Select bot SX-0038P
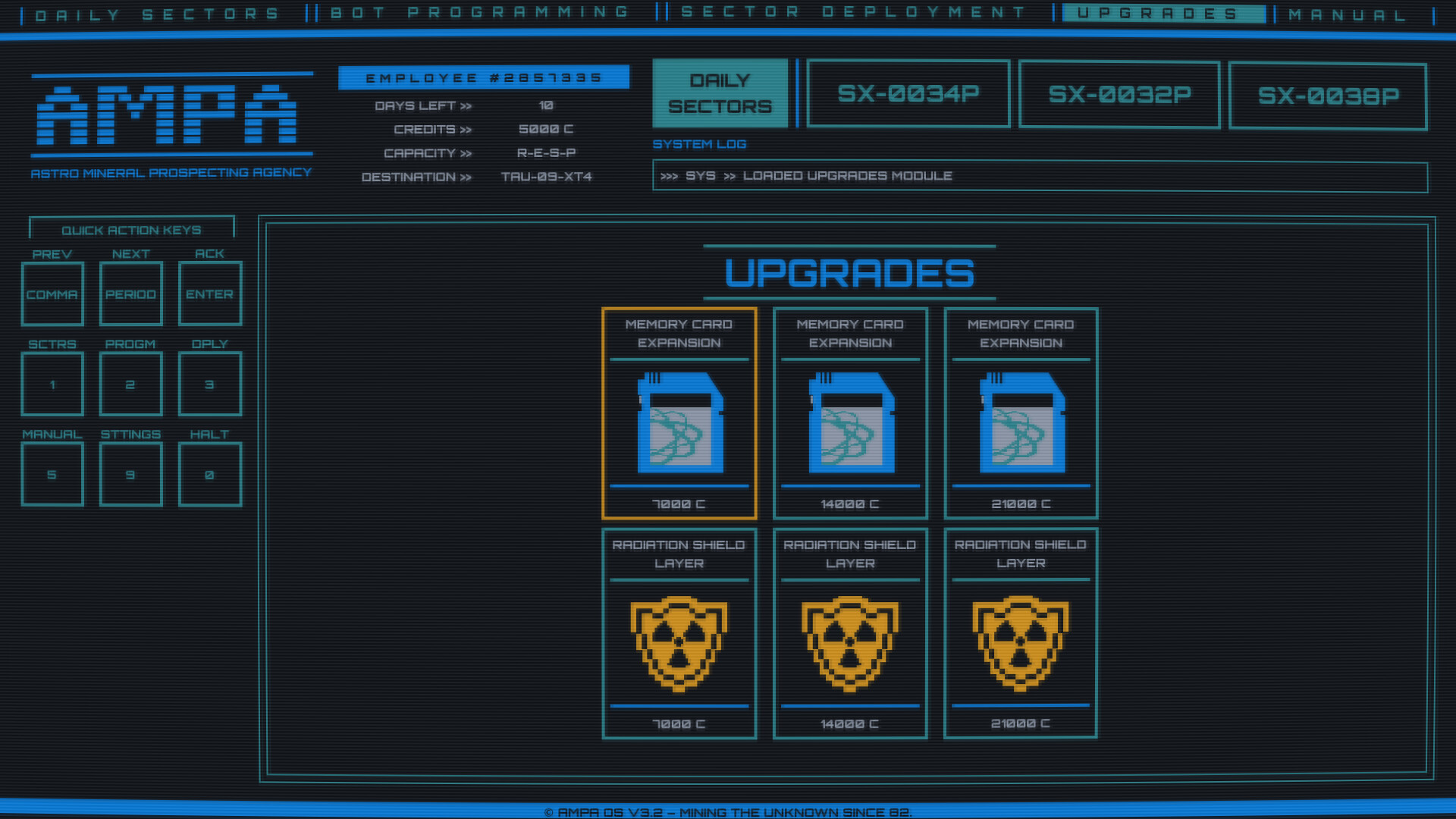This screenshot has height=819, width=1456. (x=1328, y=96)
